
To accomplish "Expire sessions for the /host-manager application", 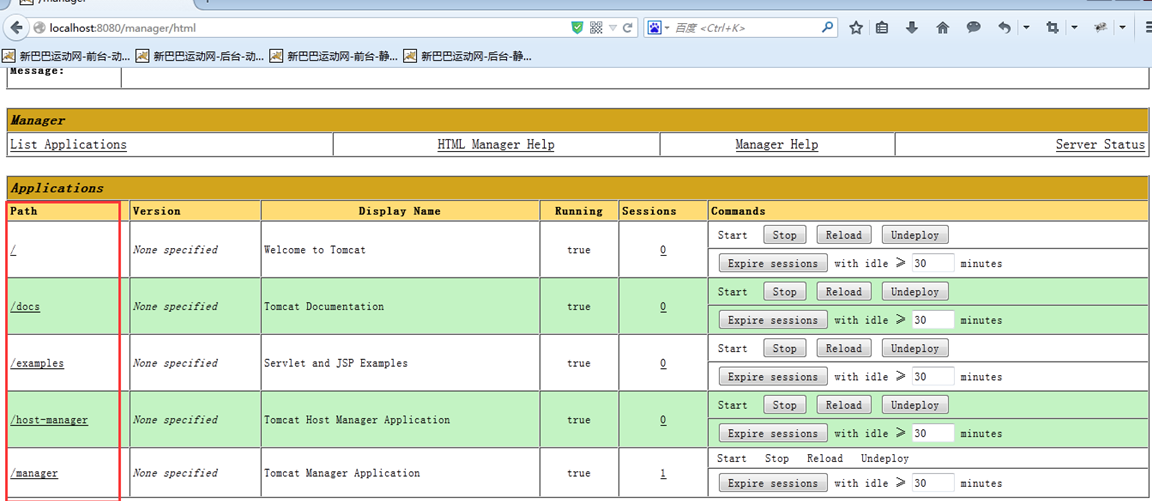I will [x=773, y=433].
